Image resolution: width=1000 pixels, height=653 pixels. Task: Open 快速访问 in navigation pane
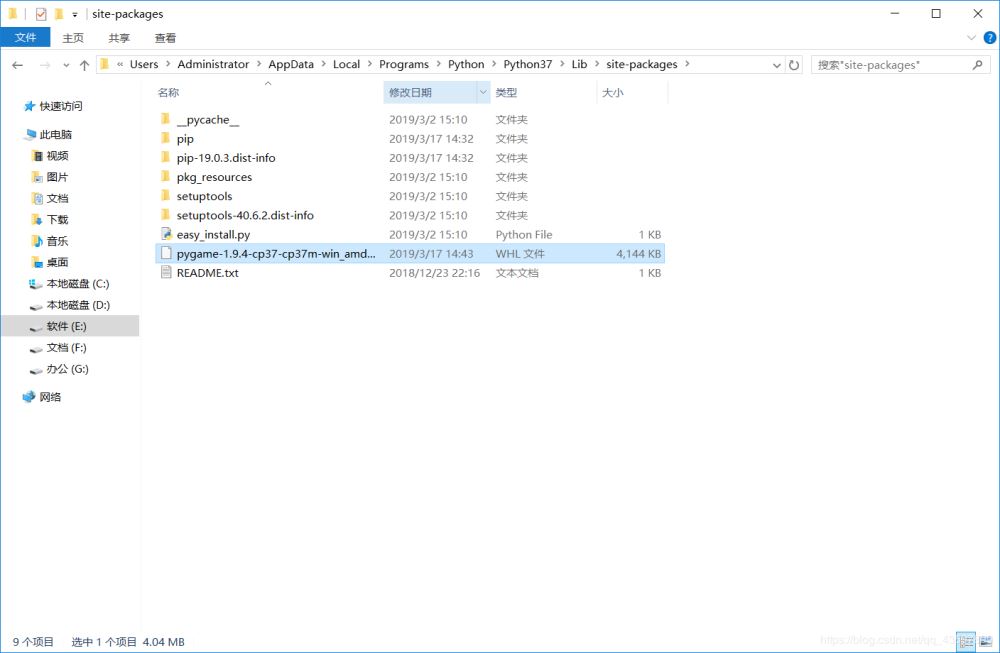(x=61, y=106)
